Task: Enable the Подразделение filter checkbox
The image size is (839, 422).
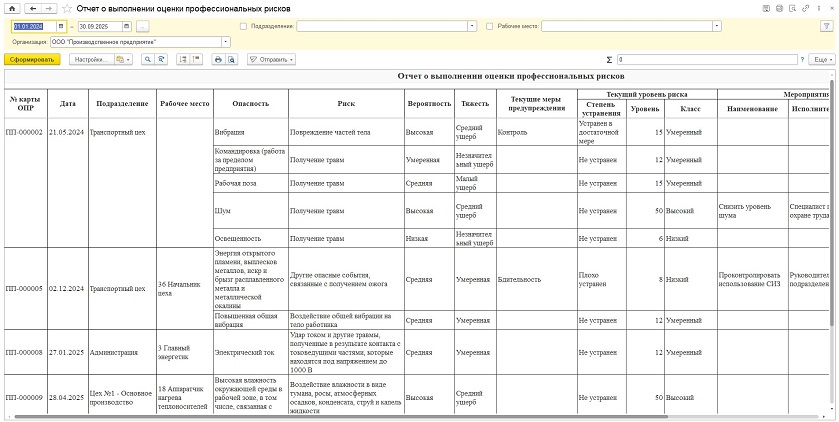Action: pos(243,26)
